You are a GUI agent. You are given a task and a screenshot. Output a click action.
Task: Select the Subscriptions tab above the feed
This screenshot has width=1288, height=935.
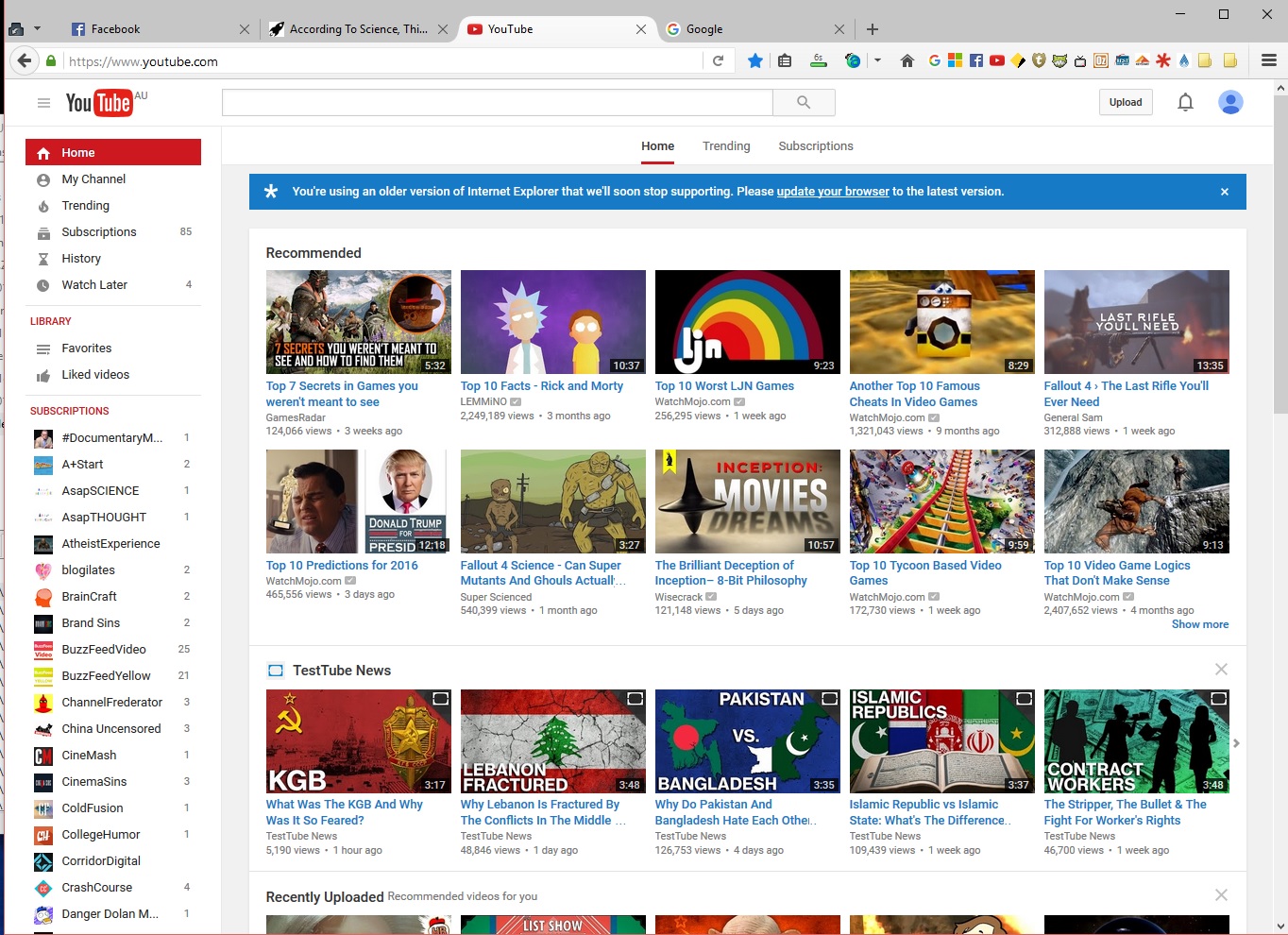816,146
